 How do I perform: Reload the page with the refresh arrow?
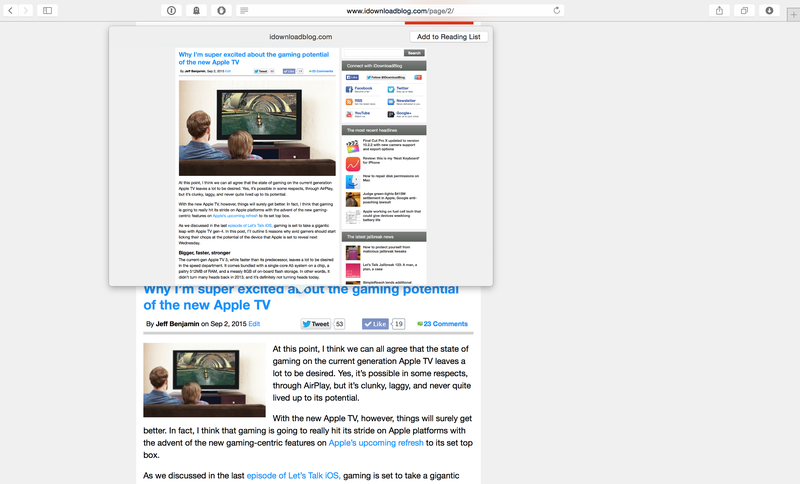557,10
